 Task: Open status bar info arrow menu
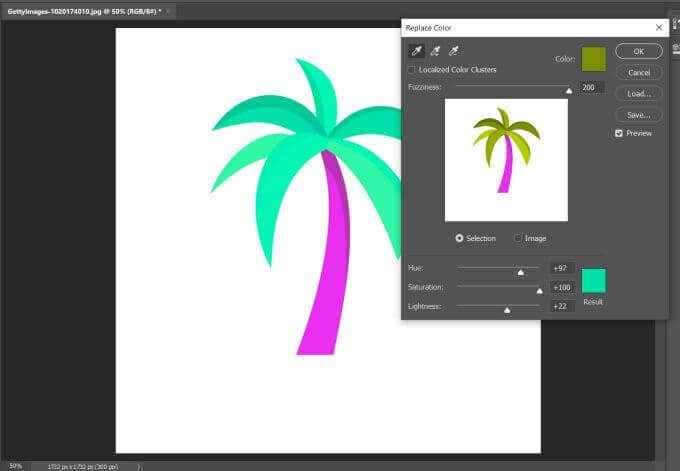139,467
